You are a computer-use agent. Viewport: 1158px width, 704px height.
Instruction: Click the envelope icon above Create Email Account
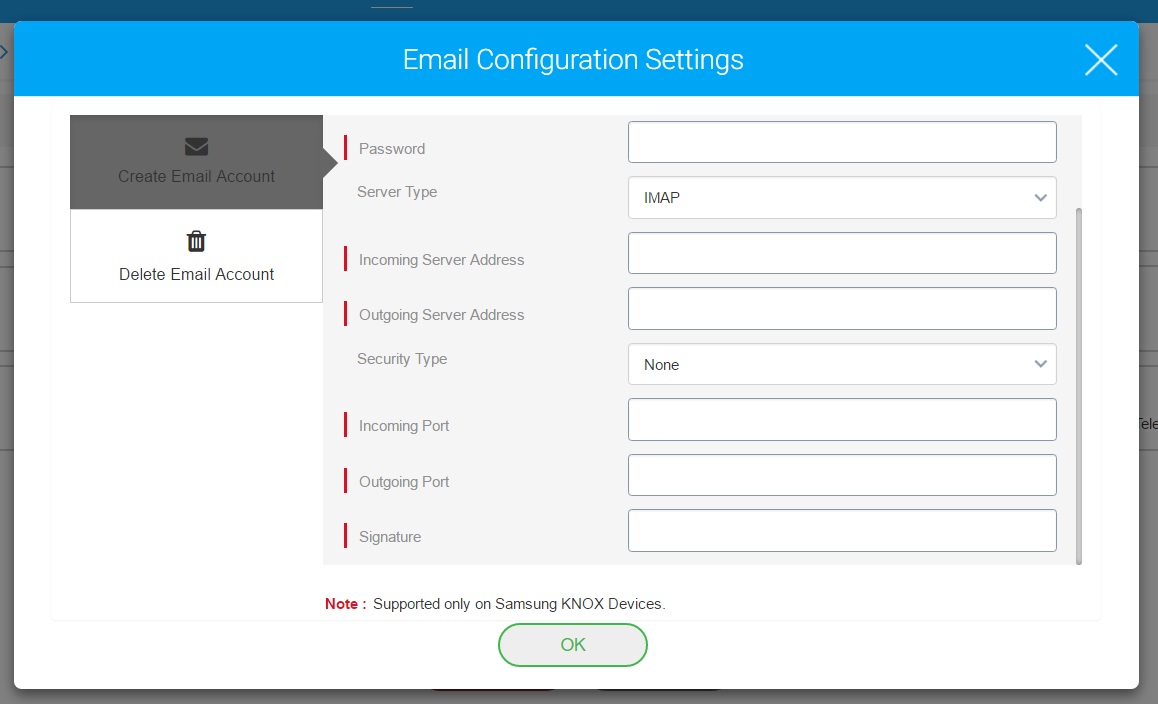tap(196, 145)
